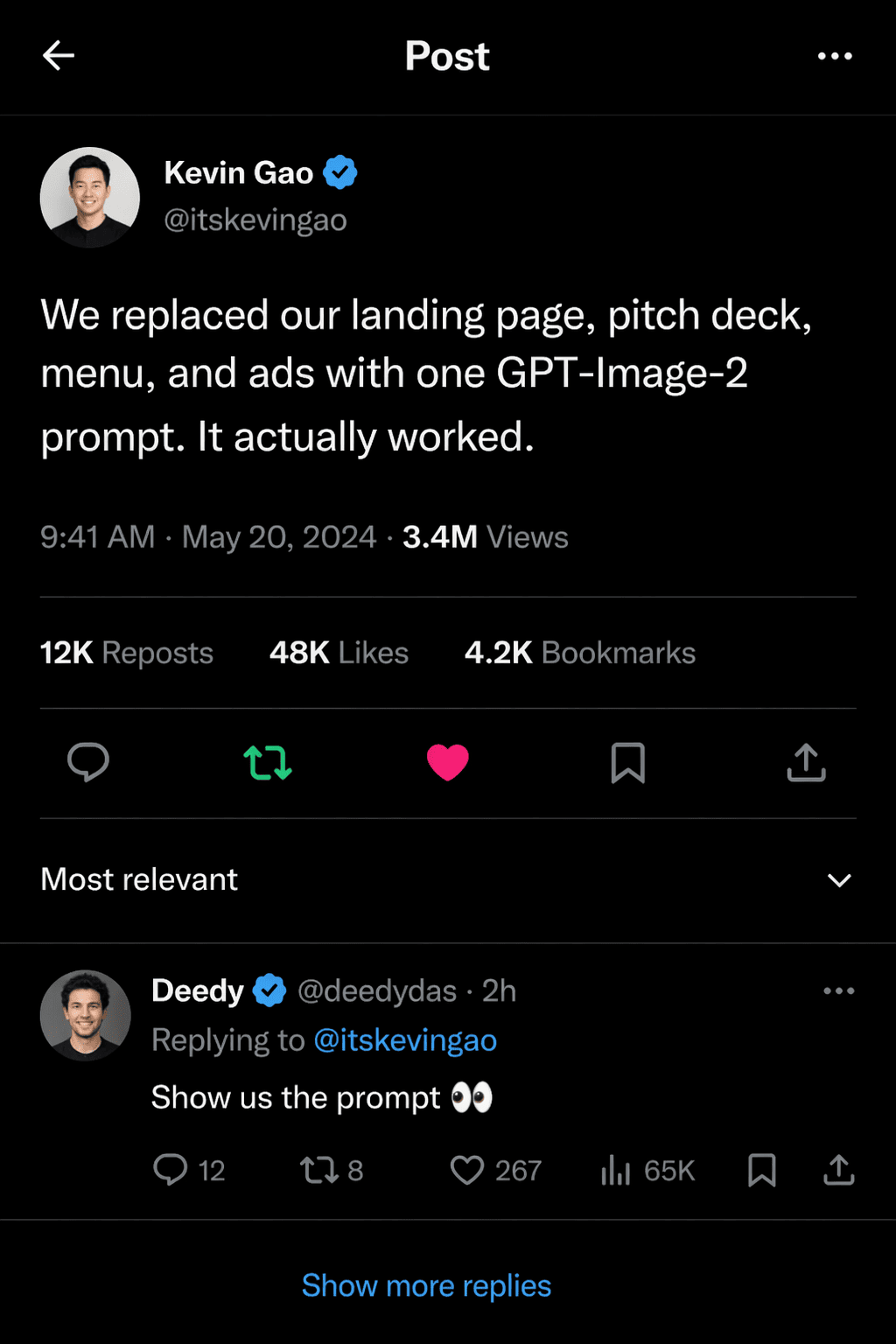896x1344 pixels.
Task: Unlike the main post's pink heart
Action: [x=448, y=762]
